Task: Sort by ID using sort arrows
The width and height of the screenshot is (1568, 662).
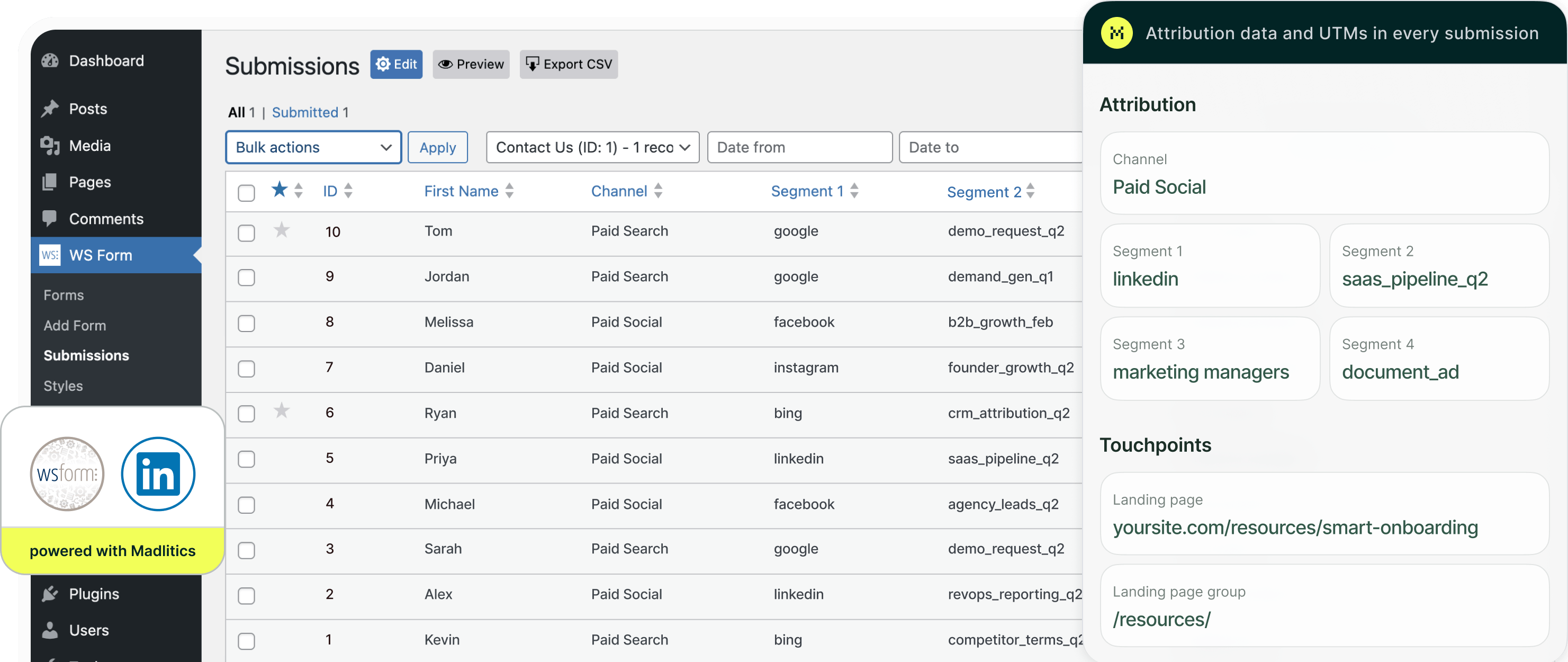Action: point(348,191)
